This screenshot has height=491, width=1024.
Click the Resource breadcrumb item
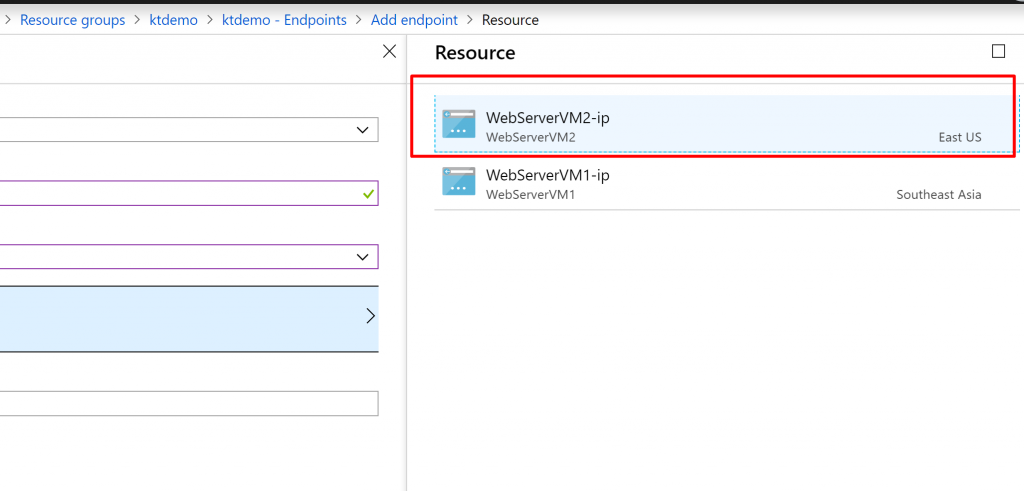click(510, 20)
